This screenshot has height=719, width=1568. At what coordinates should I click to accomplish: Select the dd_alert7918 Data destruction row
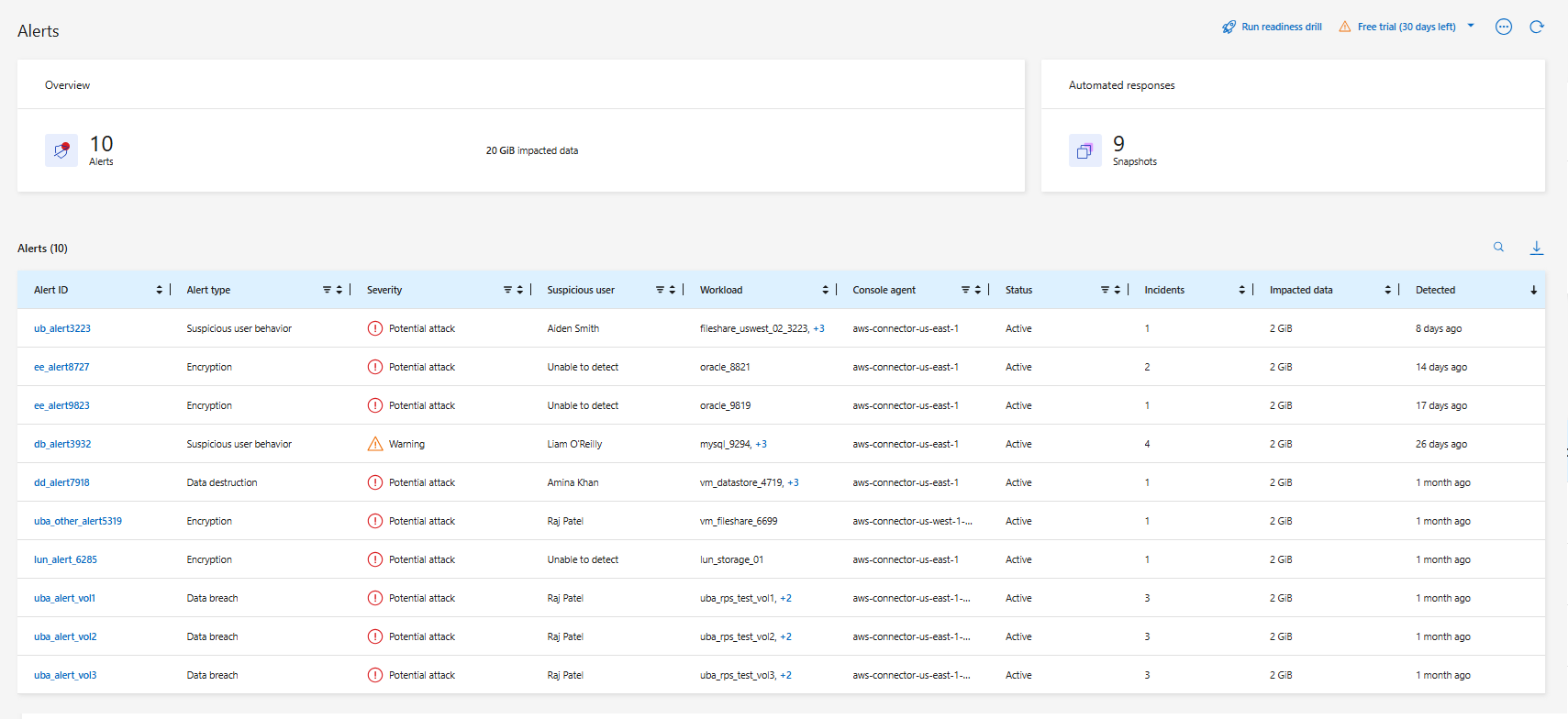click(x=222, y=482)
